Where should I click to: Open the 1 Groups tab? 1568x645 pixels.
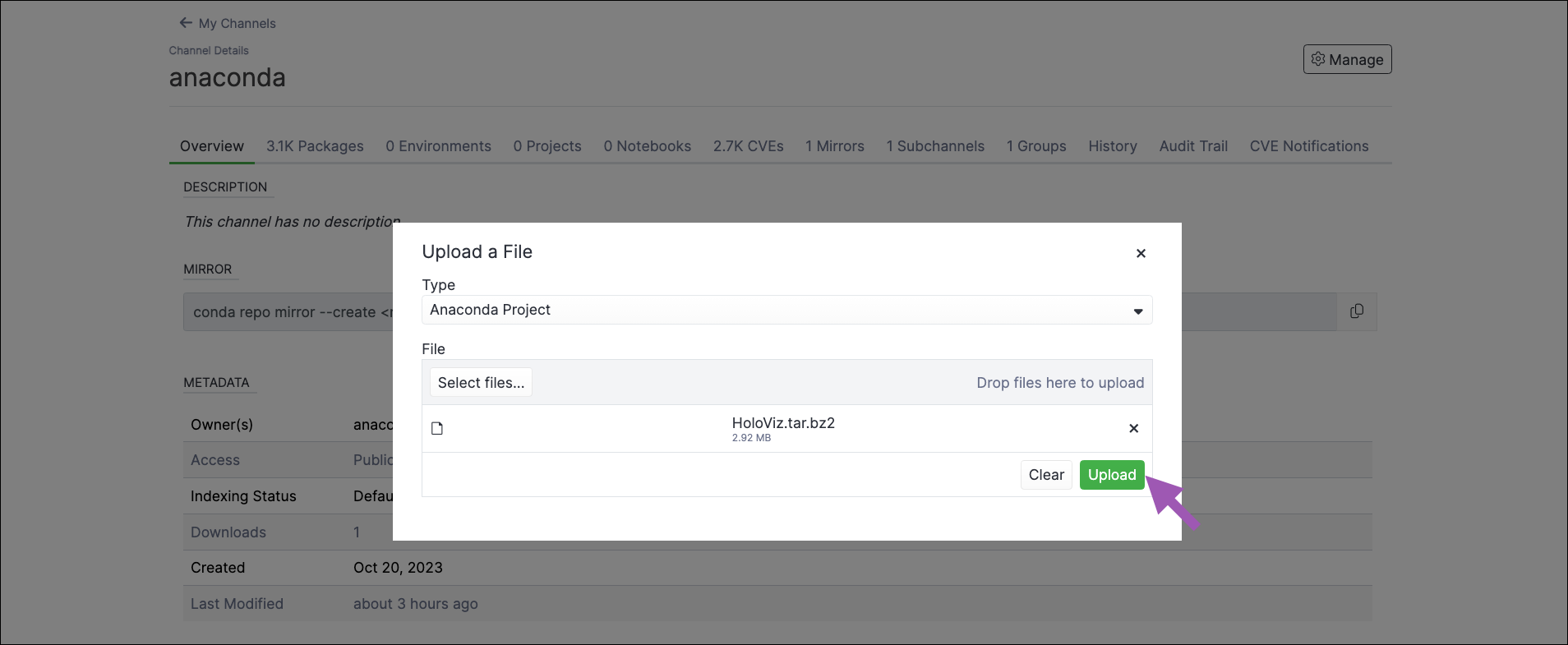1036,146
